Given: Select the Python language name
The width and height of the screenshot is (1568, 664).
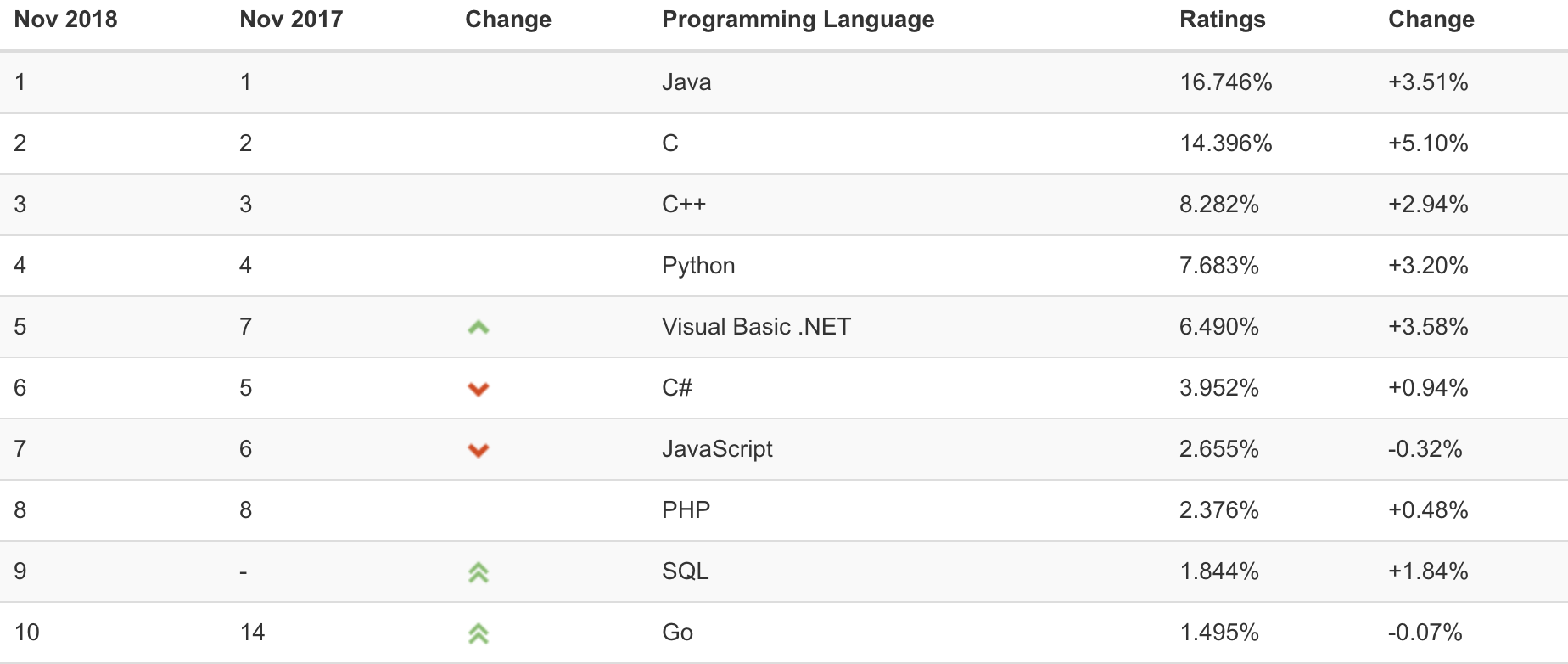Looking at the screenshot, I should point(697,266).
